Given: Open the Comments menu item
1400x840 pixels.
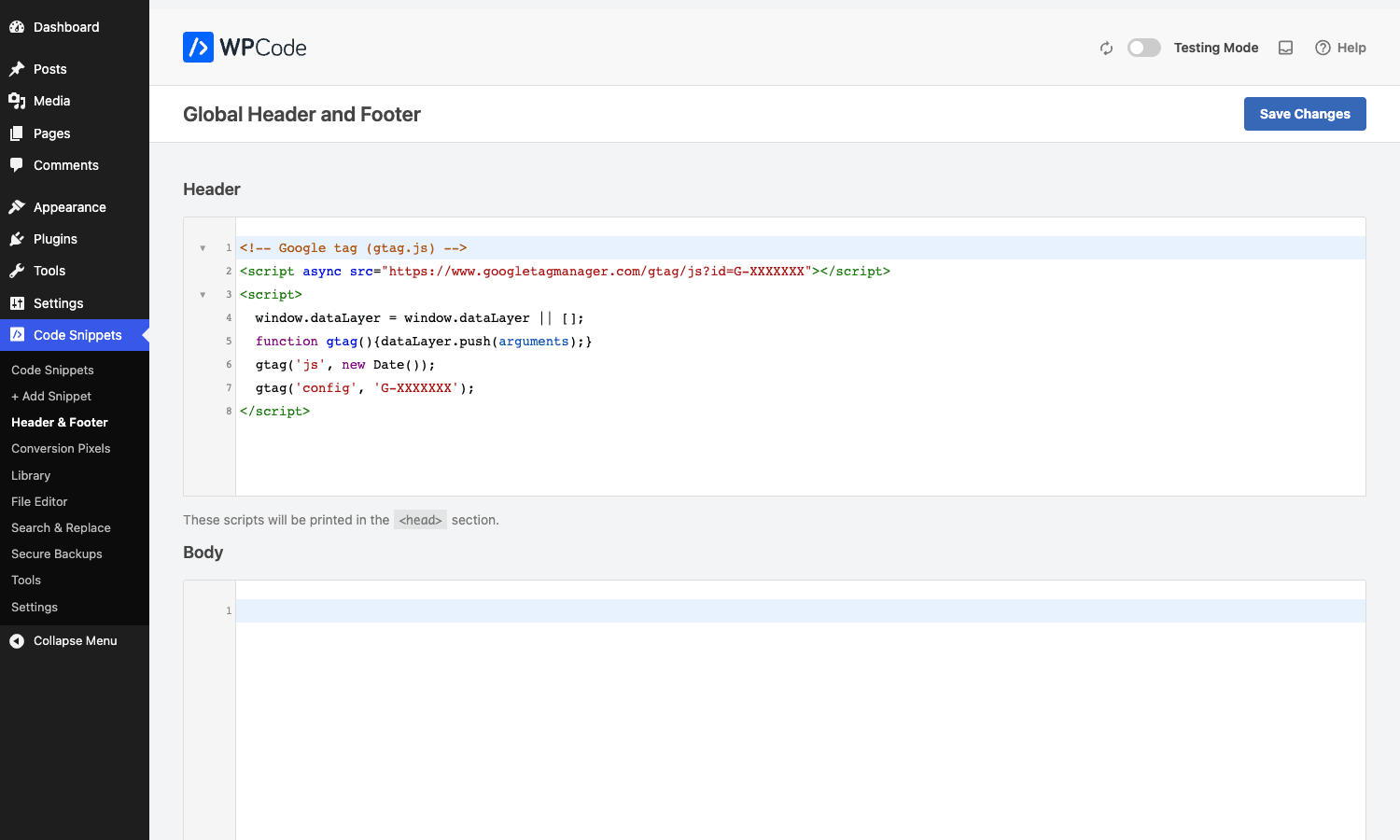Looking at the screenshot, I should [x=75, y=165].
